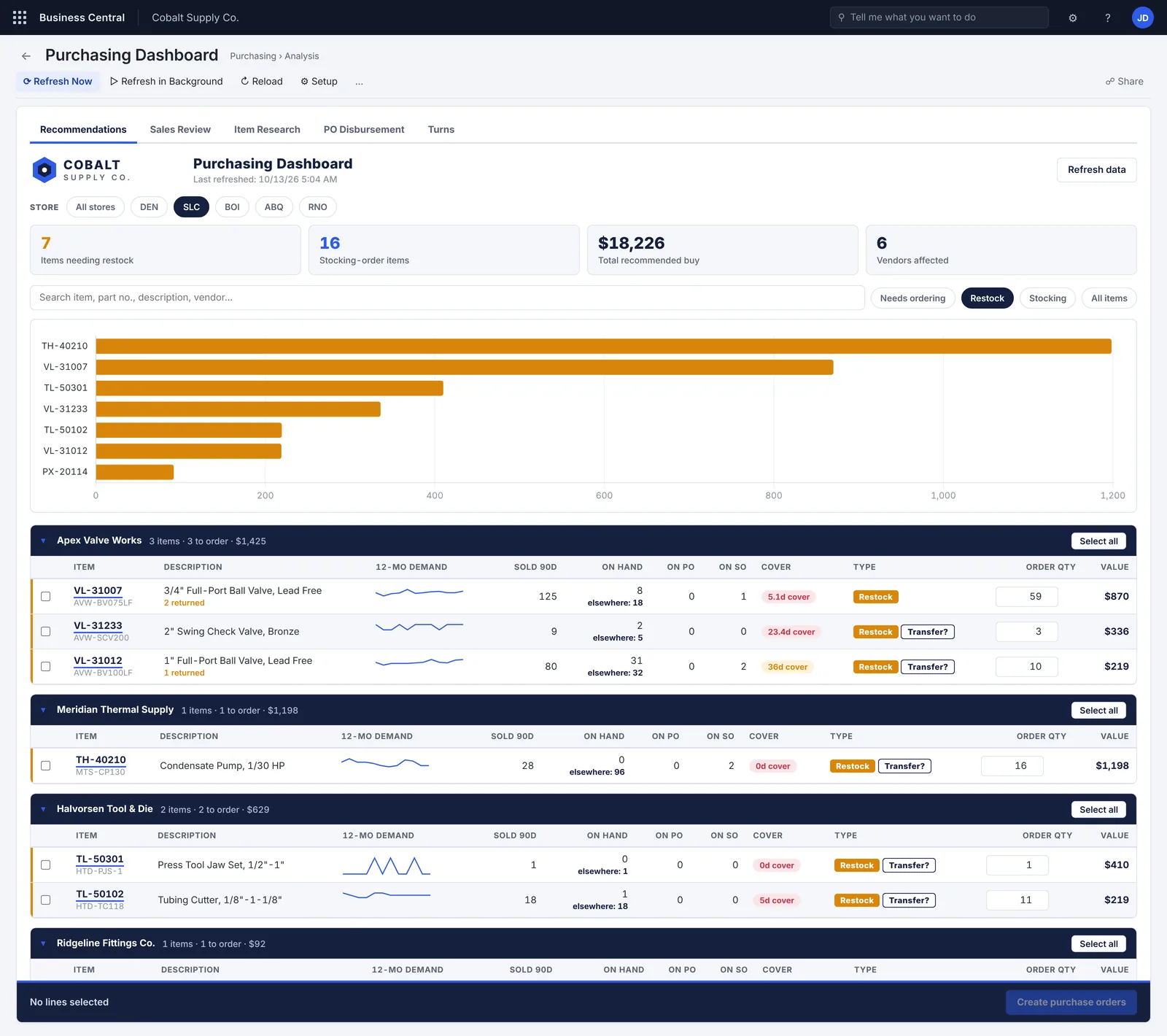Collapse the Ridgeline Fittings Co. group
The height and width of the screenshot is (1036, 1167).
pos(43,943)
